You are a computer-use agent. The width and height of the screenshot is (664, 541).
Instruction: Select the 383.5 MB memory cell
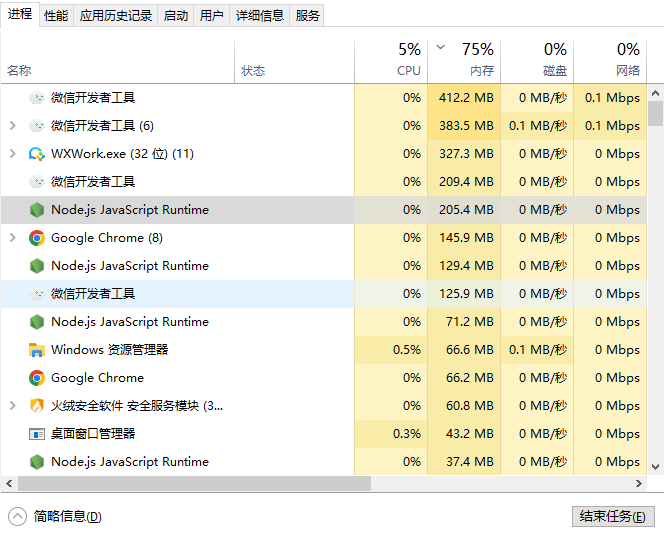pyautogui.click(x=464, y=126)
